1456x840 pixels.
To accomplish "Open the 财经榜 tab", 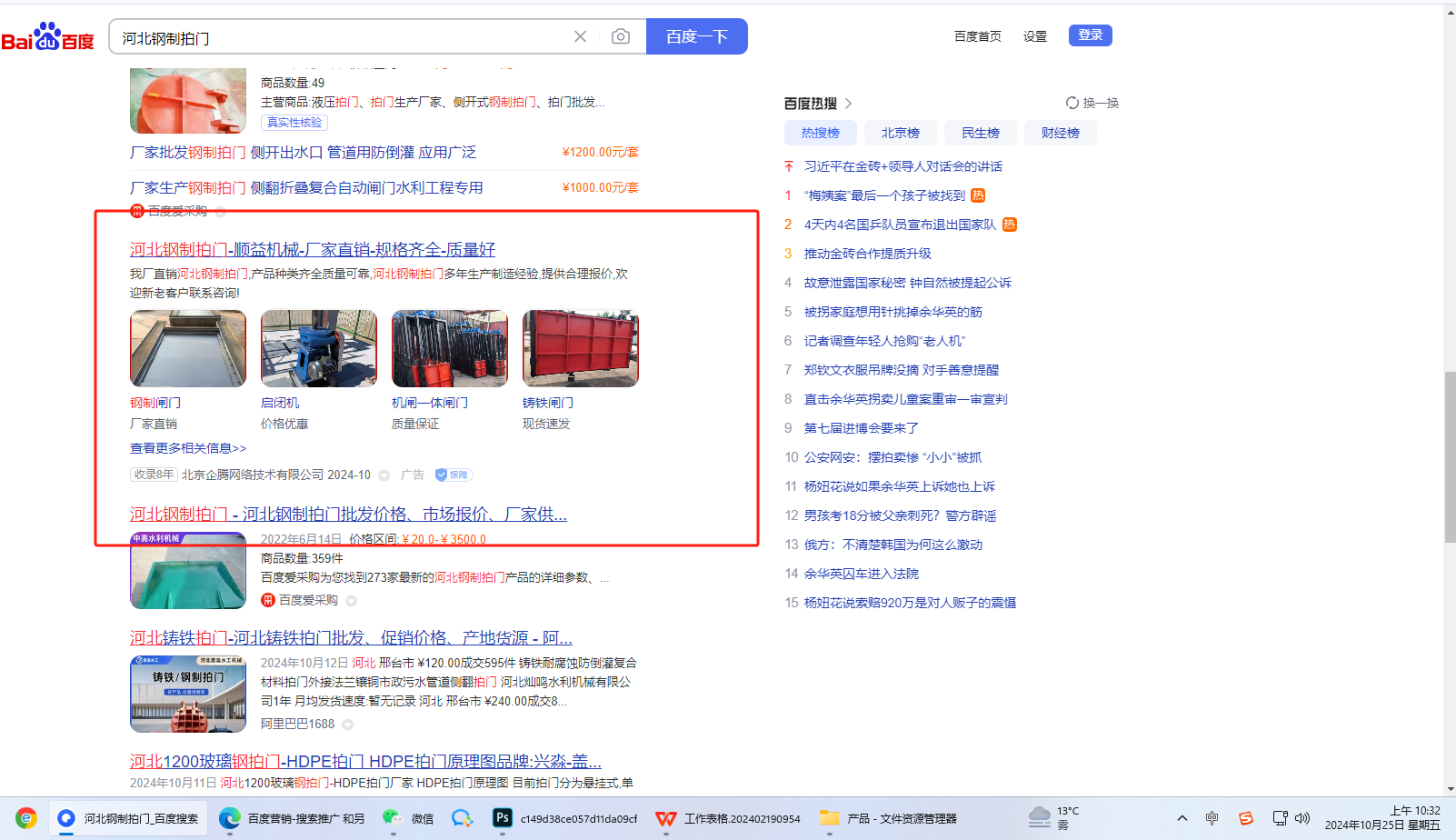I will (1061, 133).
